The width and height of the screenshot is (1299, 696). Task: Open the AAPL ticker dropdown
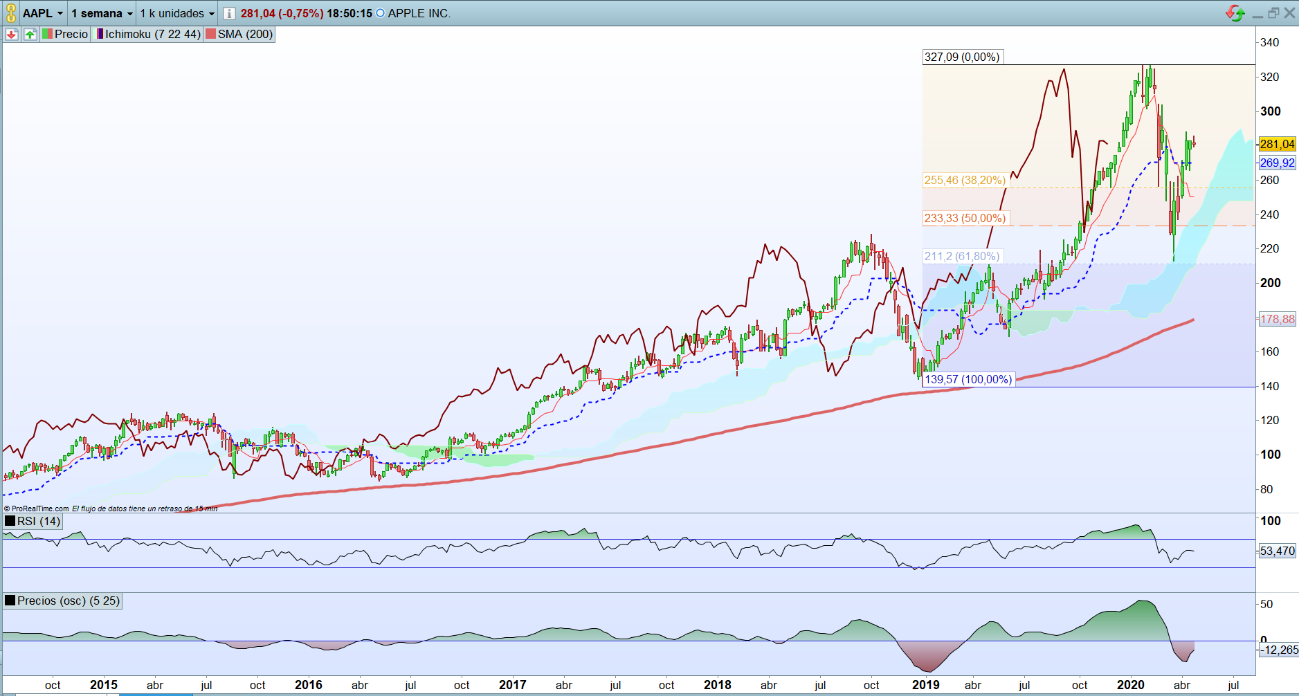pos(43,14)
